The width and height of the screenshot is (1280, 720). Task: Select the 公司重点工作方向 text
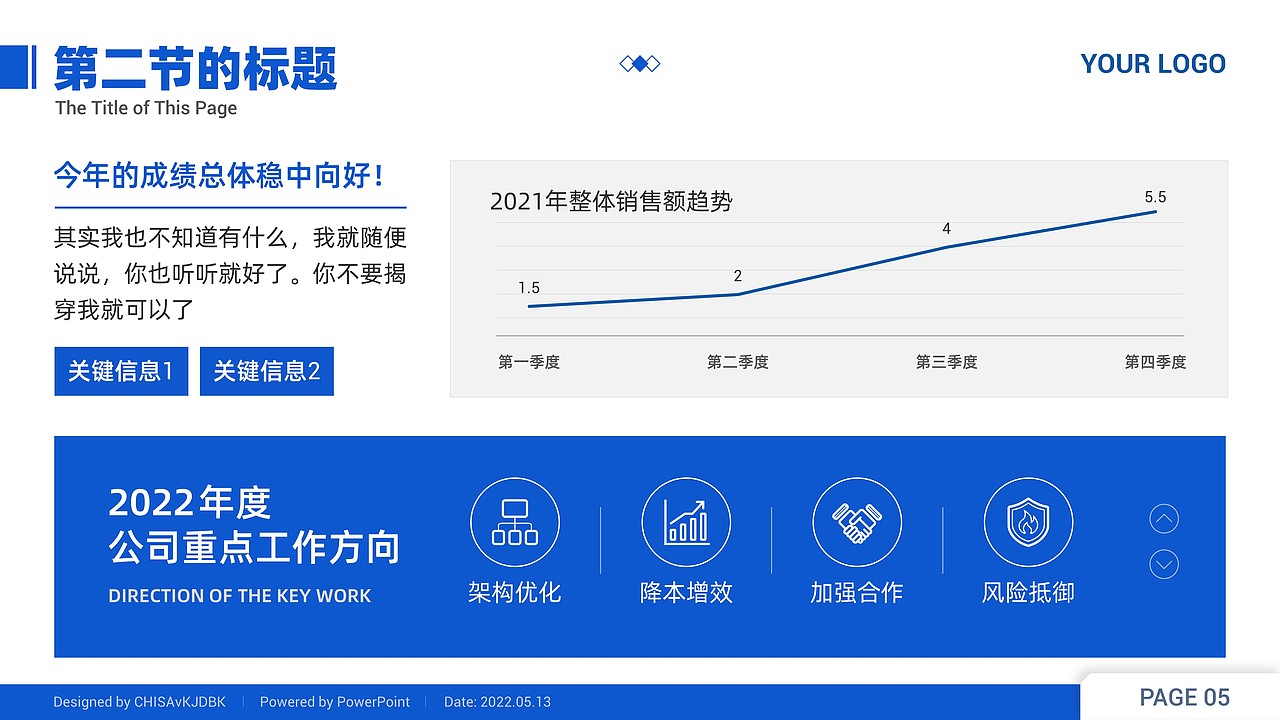coord(254,548)
